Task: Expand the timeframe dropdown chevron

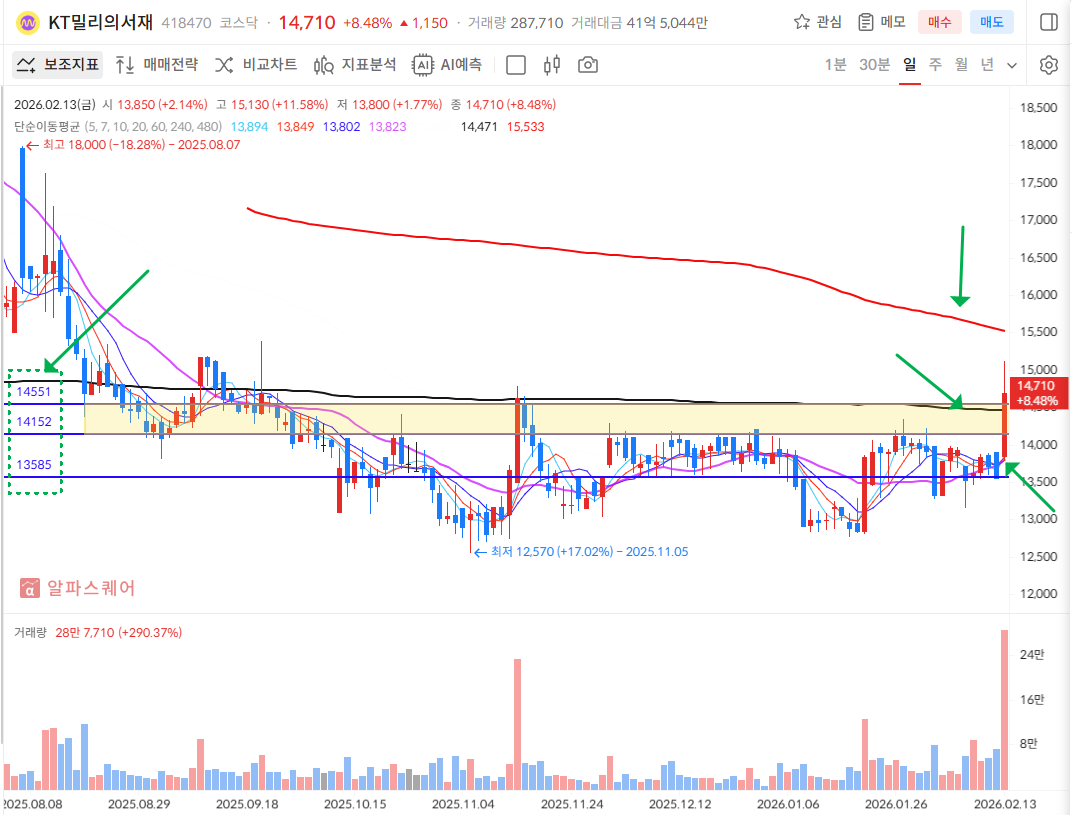Action: (1012, 65)
